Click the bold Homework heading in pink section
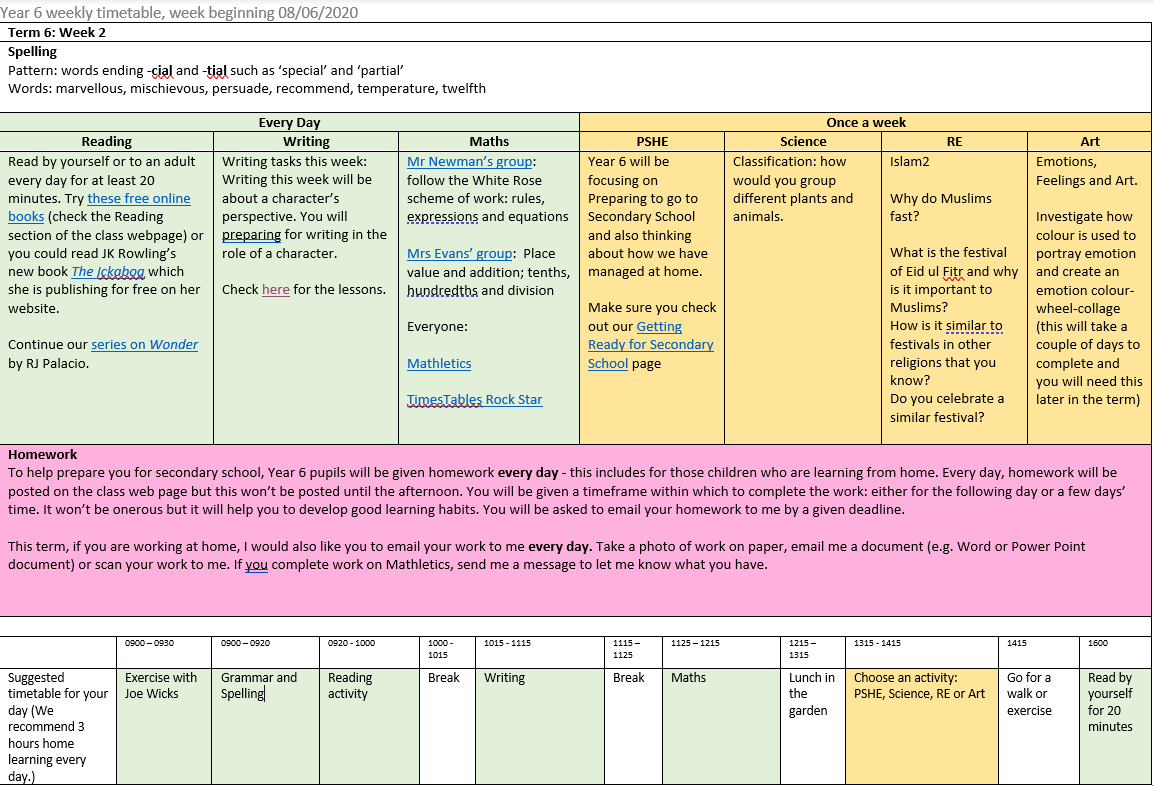The height and width of the screenshot is (786, 1154). (42, 454)
